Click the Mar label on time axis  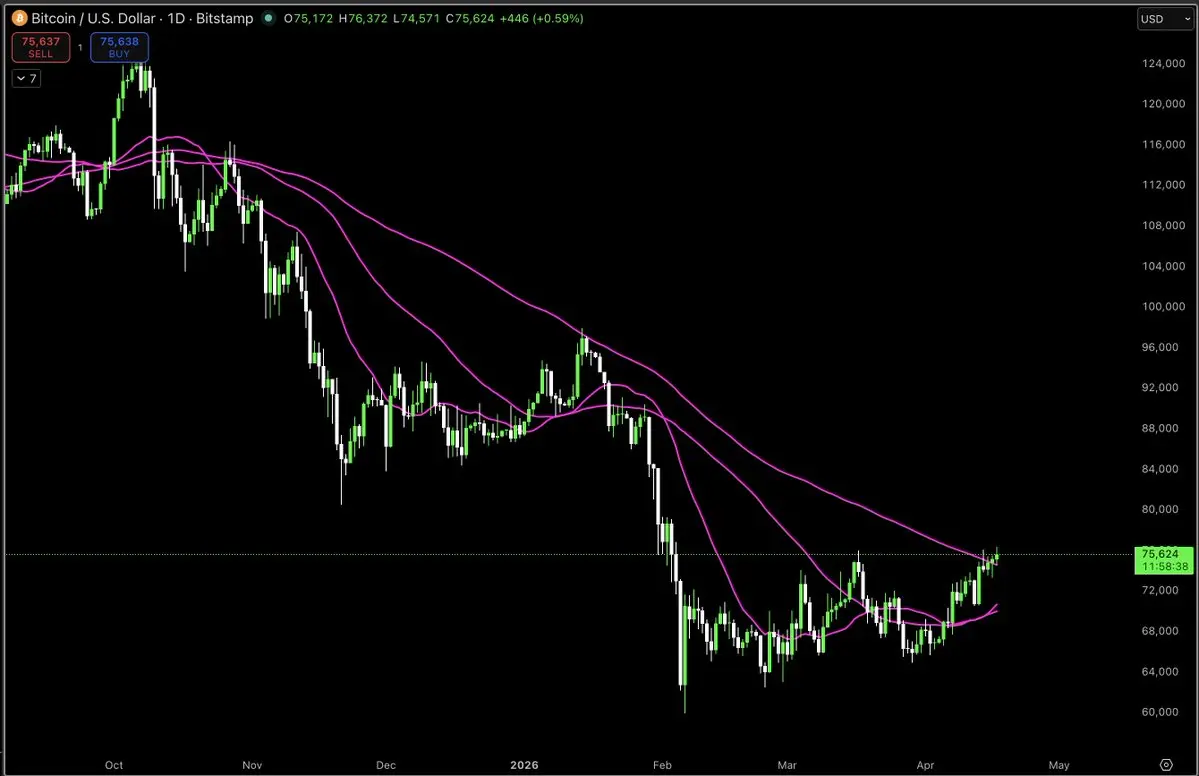(x=787, y=765)
